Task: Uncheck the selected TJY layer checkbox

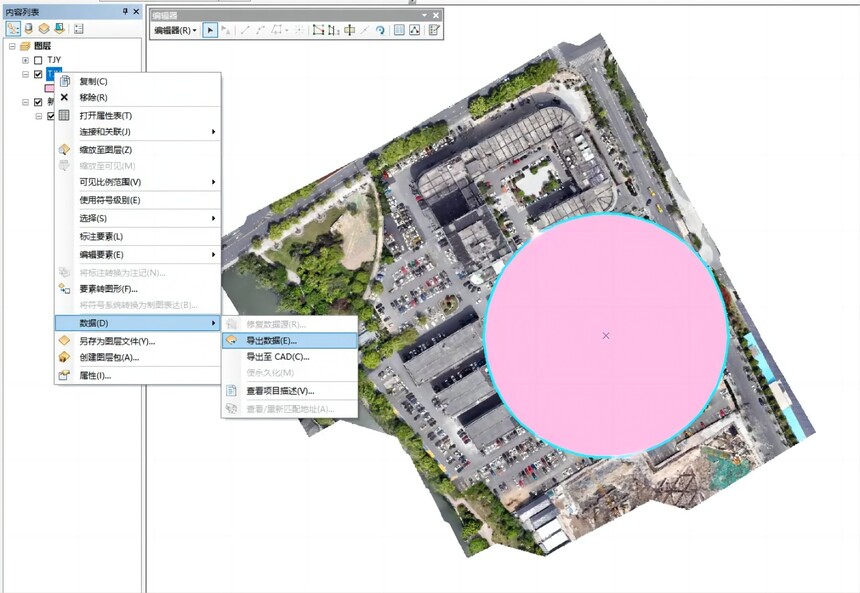Action: click(38, 74)
